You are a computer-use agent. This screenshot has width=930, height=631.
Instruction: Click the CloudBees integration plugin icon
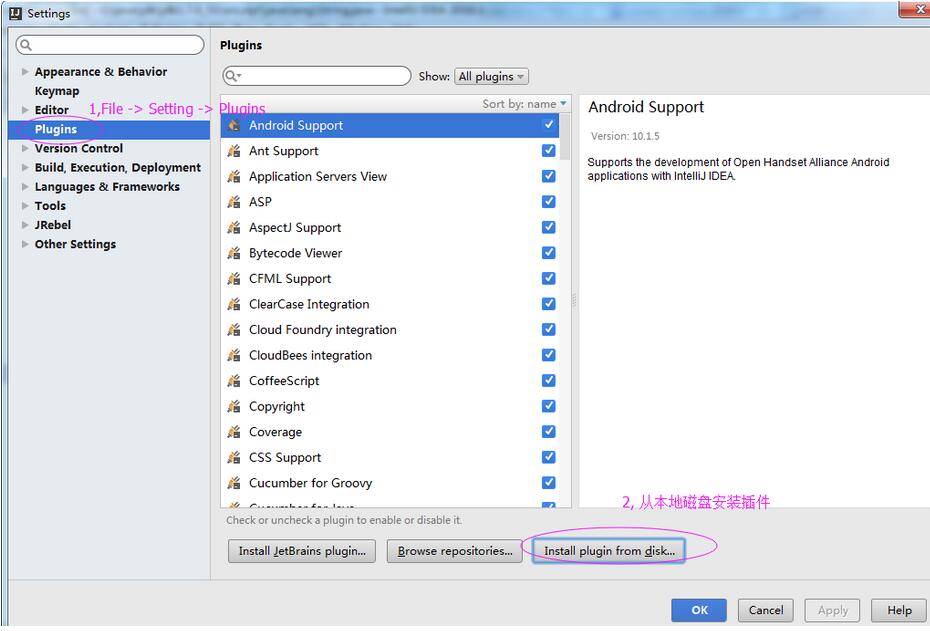click(234, 355)
